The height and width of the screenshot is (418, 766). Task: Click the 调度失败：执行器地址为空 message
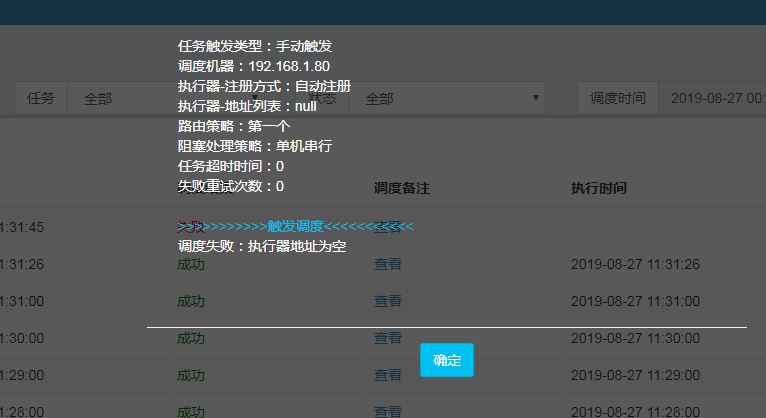(x=262, y=246)
